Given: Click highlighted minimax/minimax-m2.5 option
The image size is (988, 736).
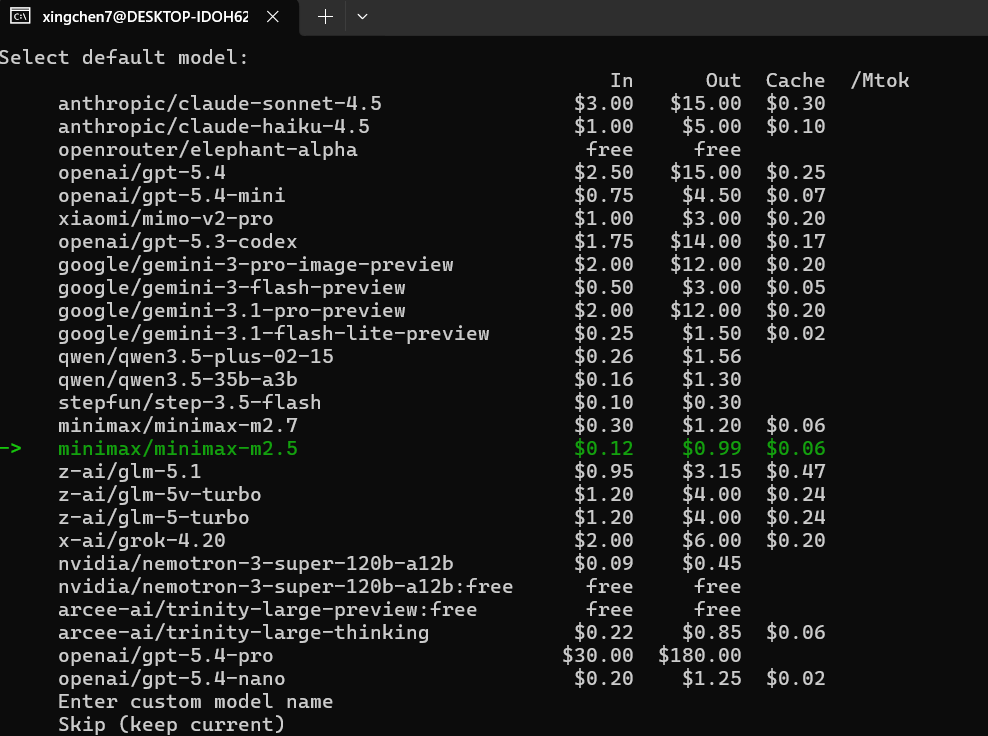Looking at the screenshot, I should 178,449.
